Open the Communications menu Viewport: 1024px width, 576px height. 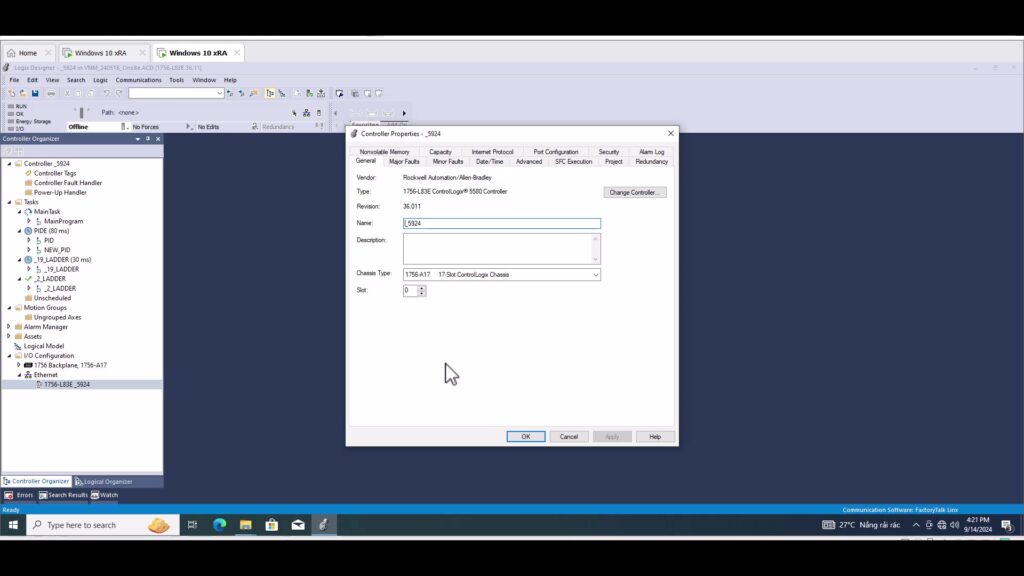pyautogui.click(x=138, y=80)
